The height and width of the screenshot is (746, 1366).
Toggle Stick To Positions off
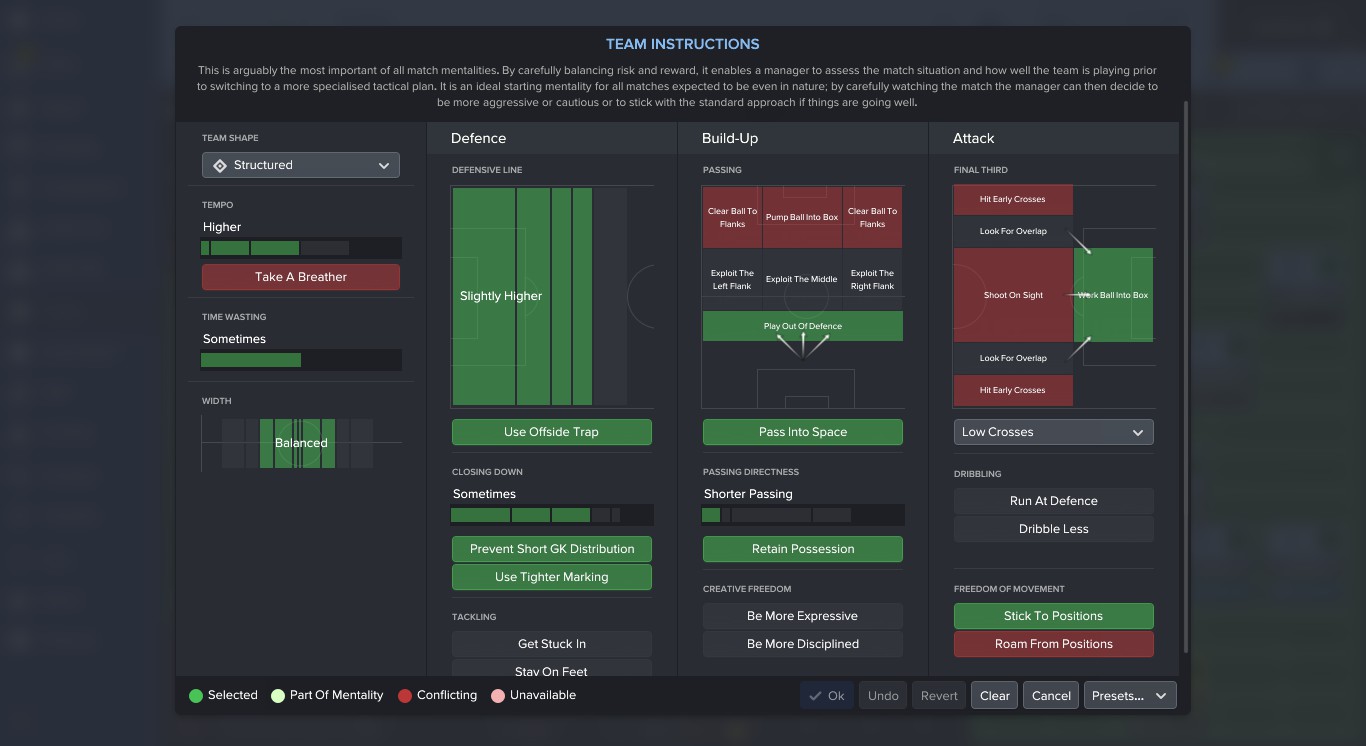click(x=1053, y=616)
